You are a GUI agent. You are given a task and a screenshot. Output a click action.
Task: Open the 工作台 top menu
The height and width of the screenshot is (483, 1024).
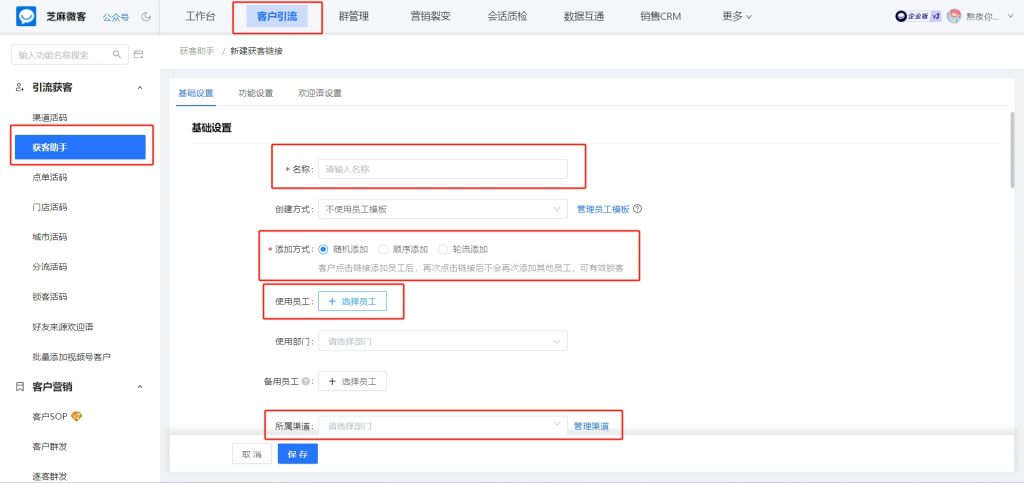click(200, 17)
